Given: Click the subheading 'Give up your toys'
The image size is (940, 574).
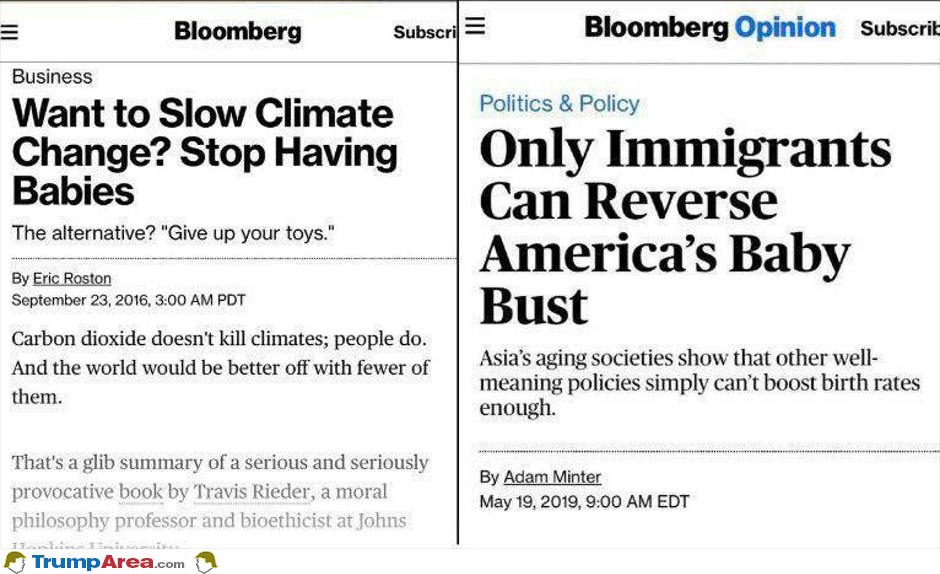Looking at the screenshot, I should coord(173,233).
